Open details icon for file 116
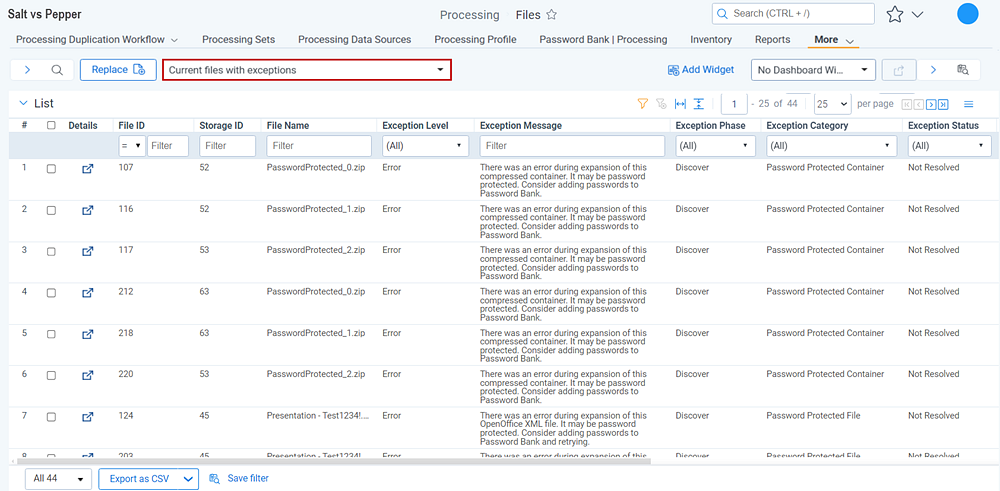 click(x=88, y=210)
